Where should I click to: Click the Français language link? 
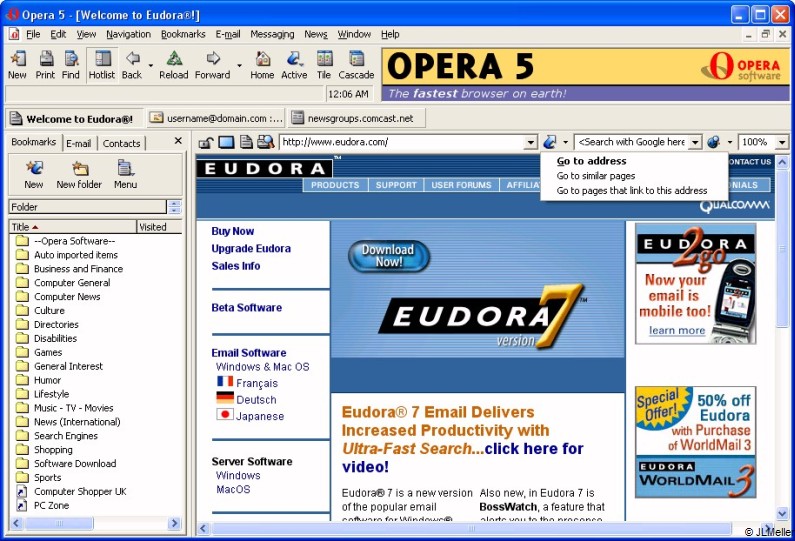tap(257, 383)
